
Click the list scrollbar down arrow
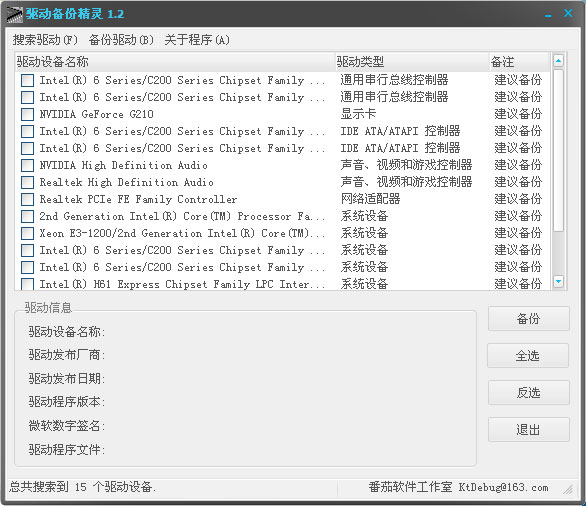(558, 281)
